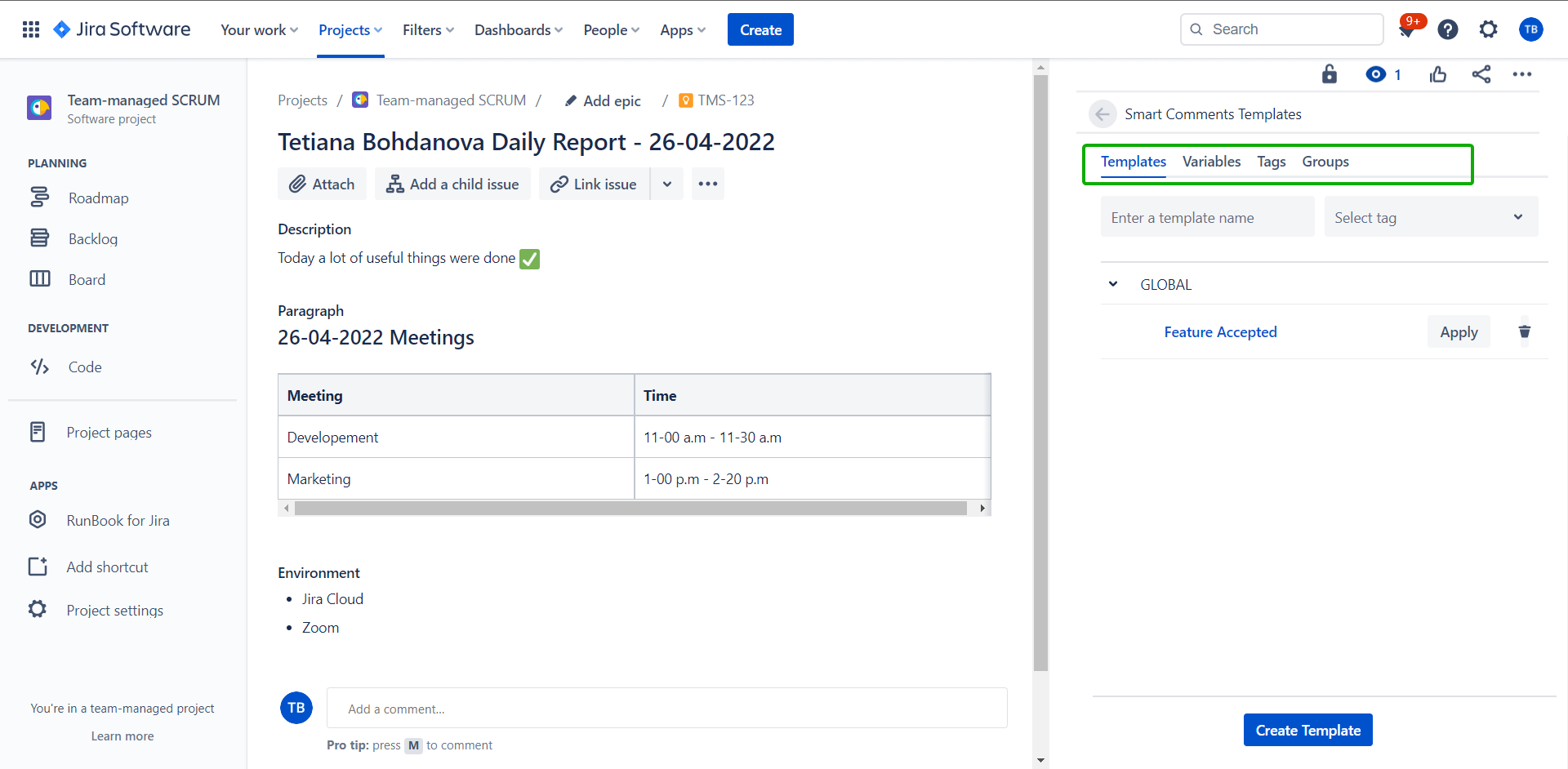
Task: Switch to the Variables tab
Action: pyautogui.click(x=1211, y=162)
